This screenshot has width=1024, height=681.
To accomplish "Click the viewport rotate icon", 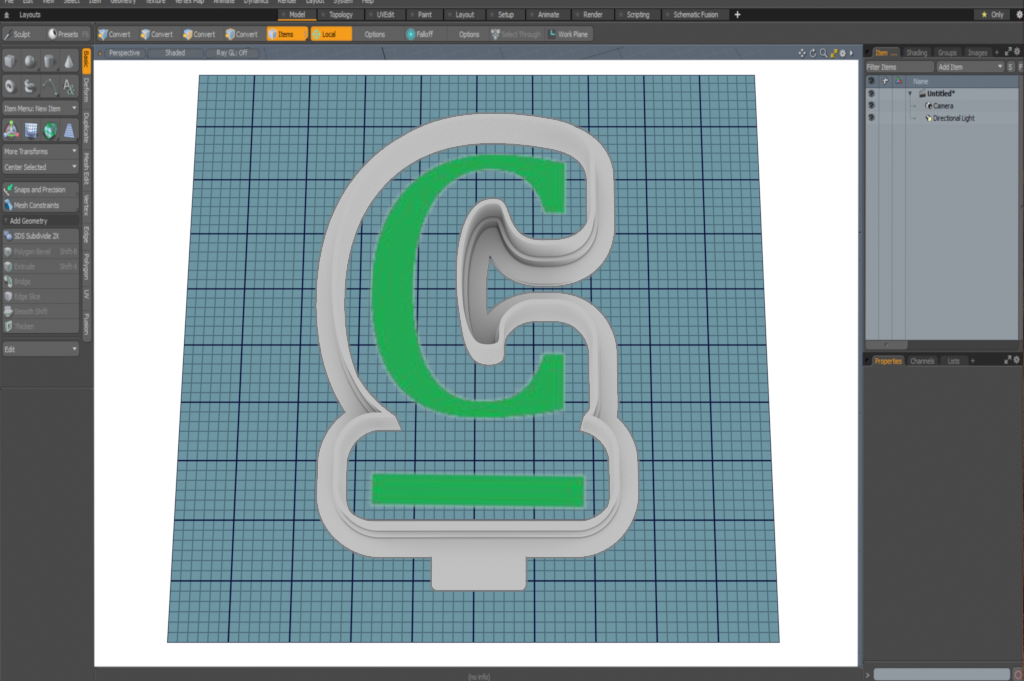I will 813,53.
